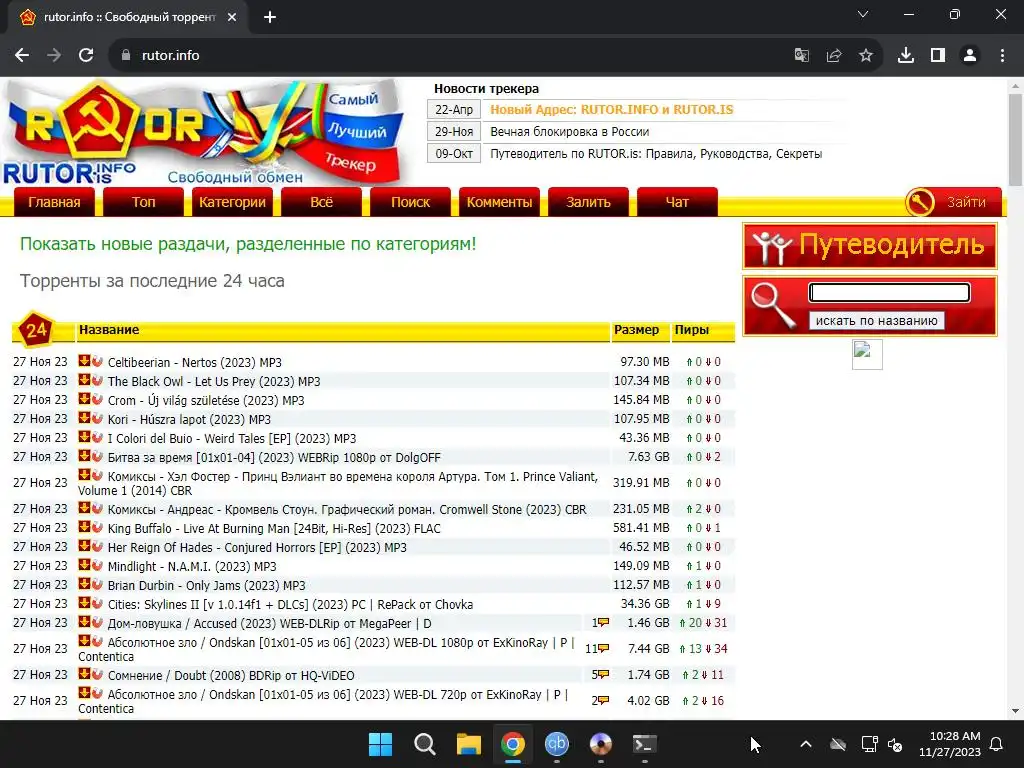Download torrent file for Kori - Húszra lapot

tap(84, 417)
